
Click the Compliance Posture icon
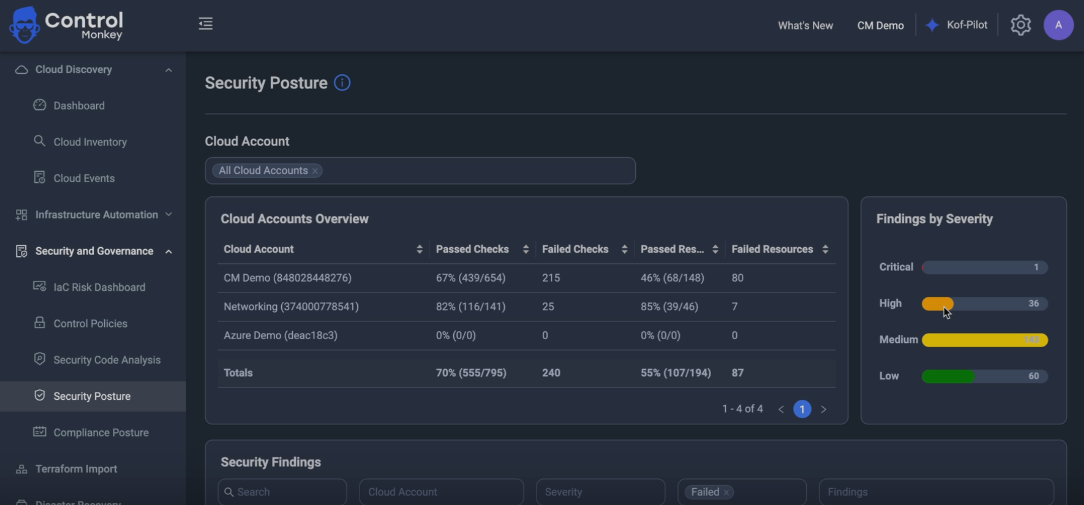pos(39,432)
